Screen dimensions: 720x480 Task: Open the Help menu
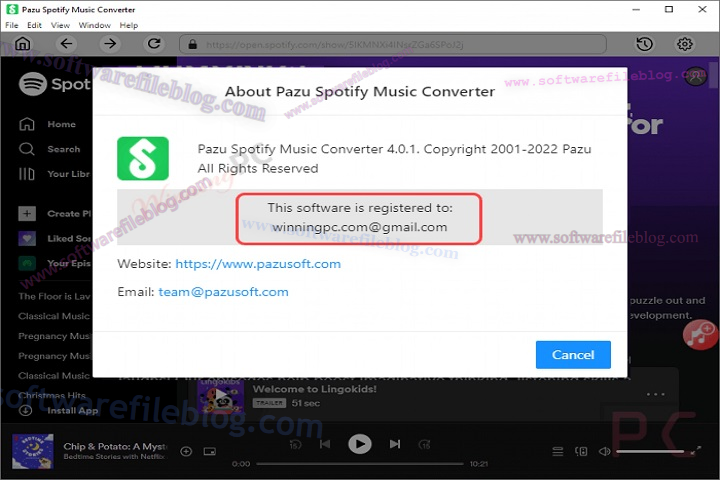pyautogui.click(x=129, y=24)
